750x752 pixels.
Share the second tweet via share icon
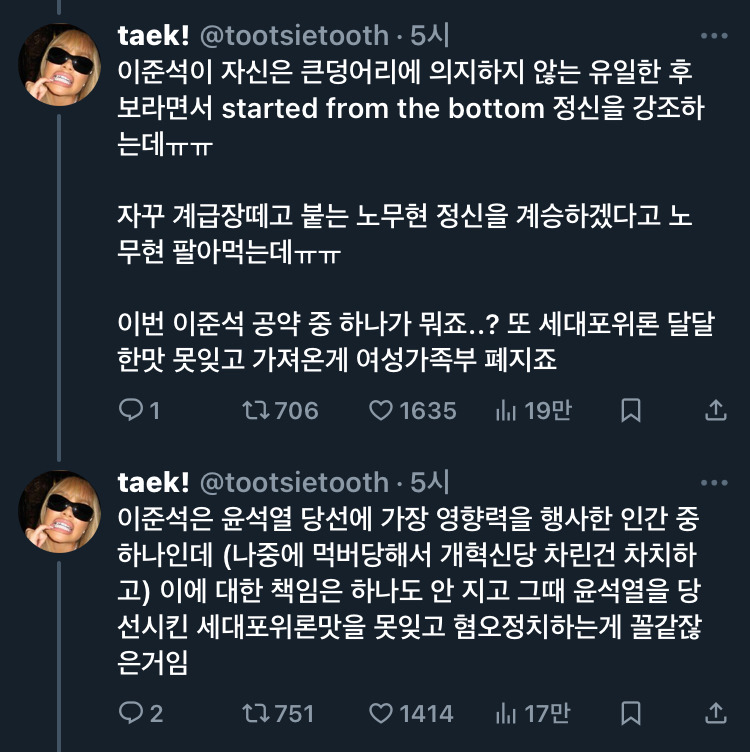pos(716,713)
